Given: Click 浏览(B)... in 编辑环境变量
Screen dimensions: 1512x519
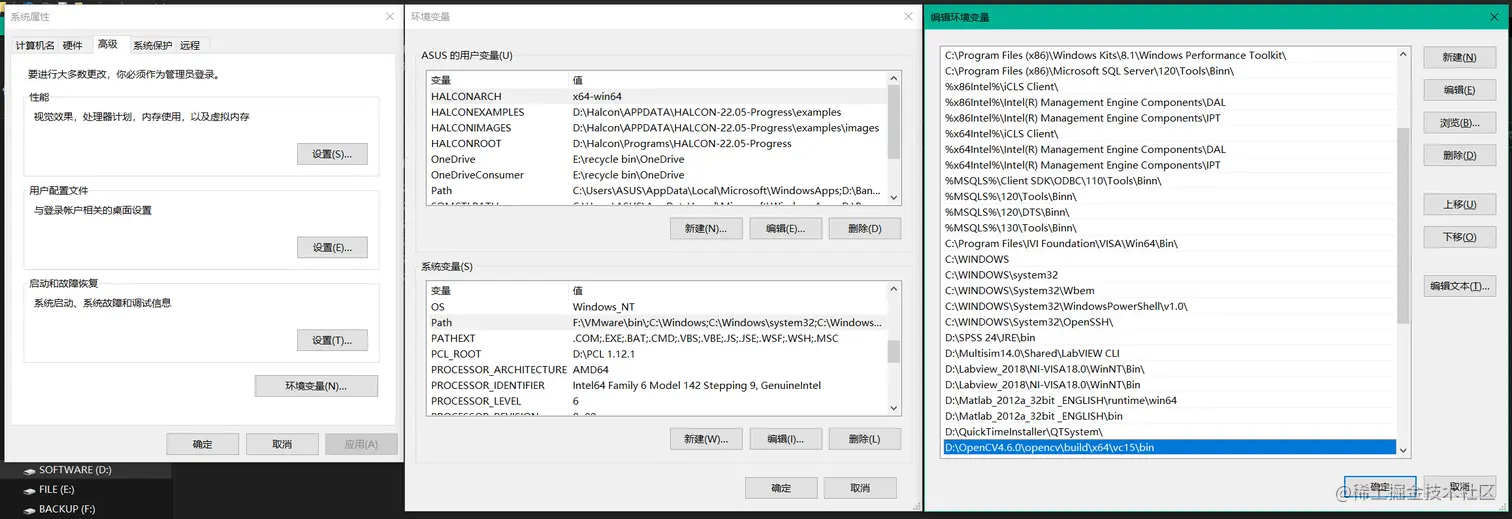Looking at the screenshot, I should [1460, 123].
